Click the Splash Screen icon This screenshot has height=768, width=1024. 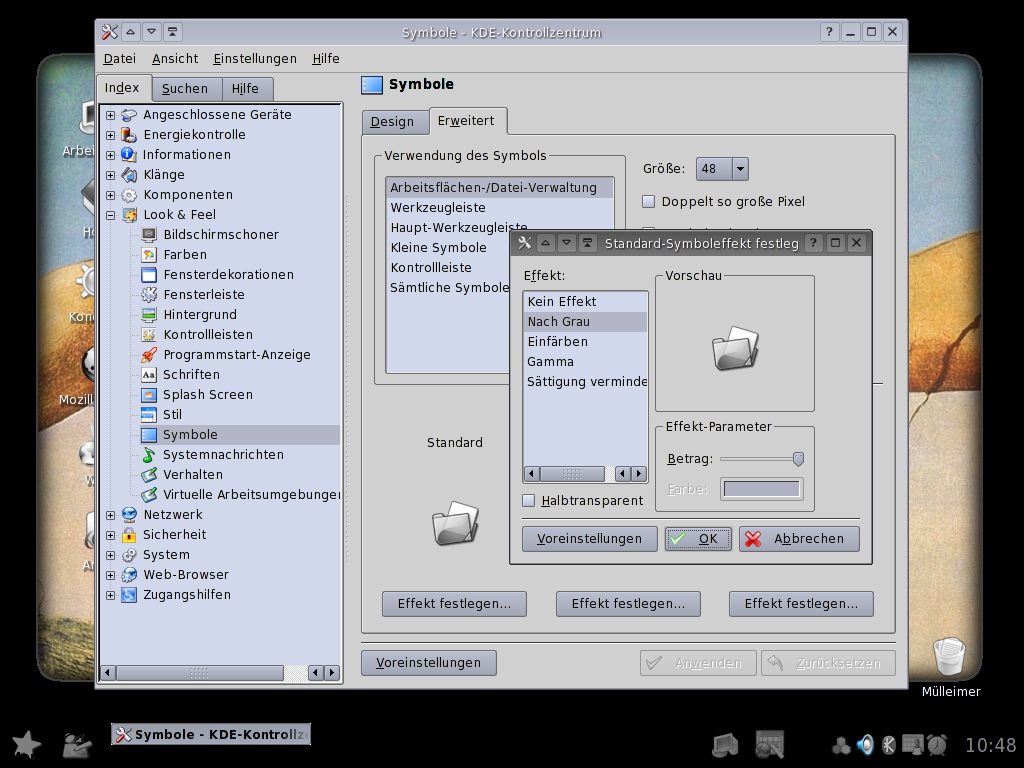pos(149,394)
